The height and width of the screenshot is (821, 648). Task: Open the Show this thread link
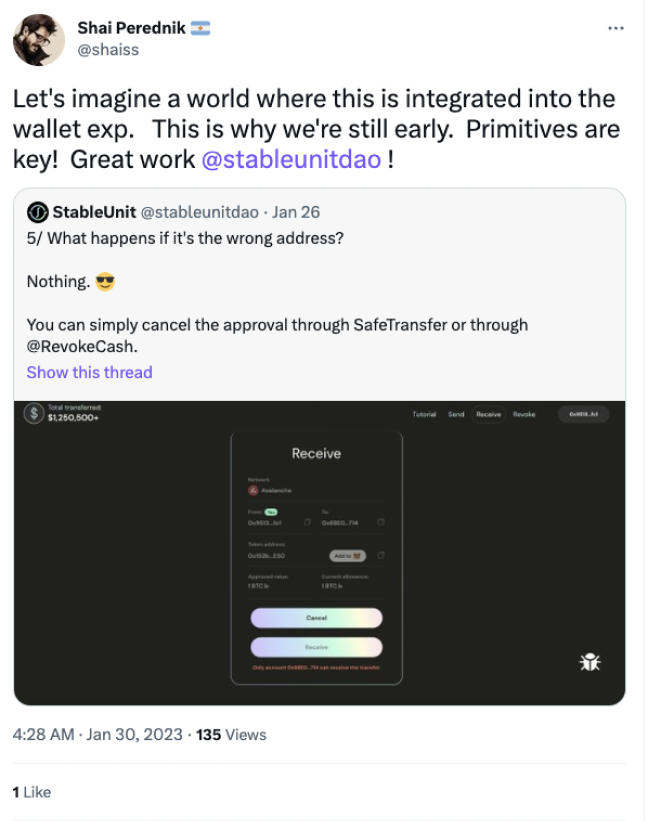[x=88, y=372]
